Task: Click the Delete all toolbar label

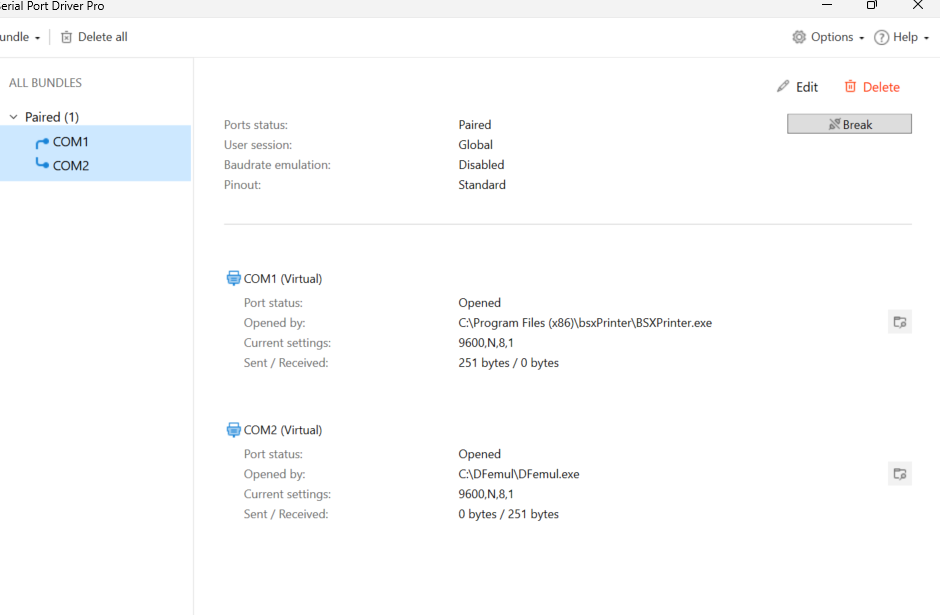Action: pyautogui.click(x=103, y=37)
